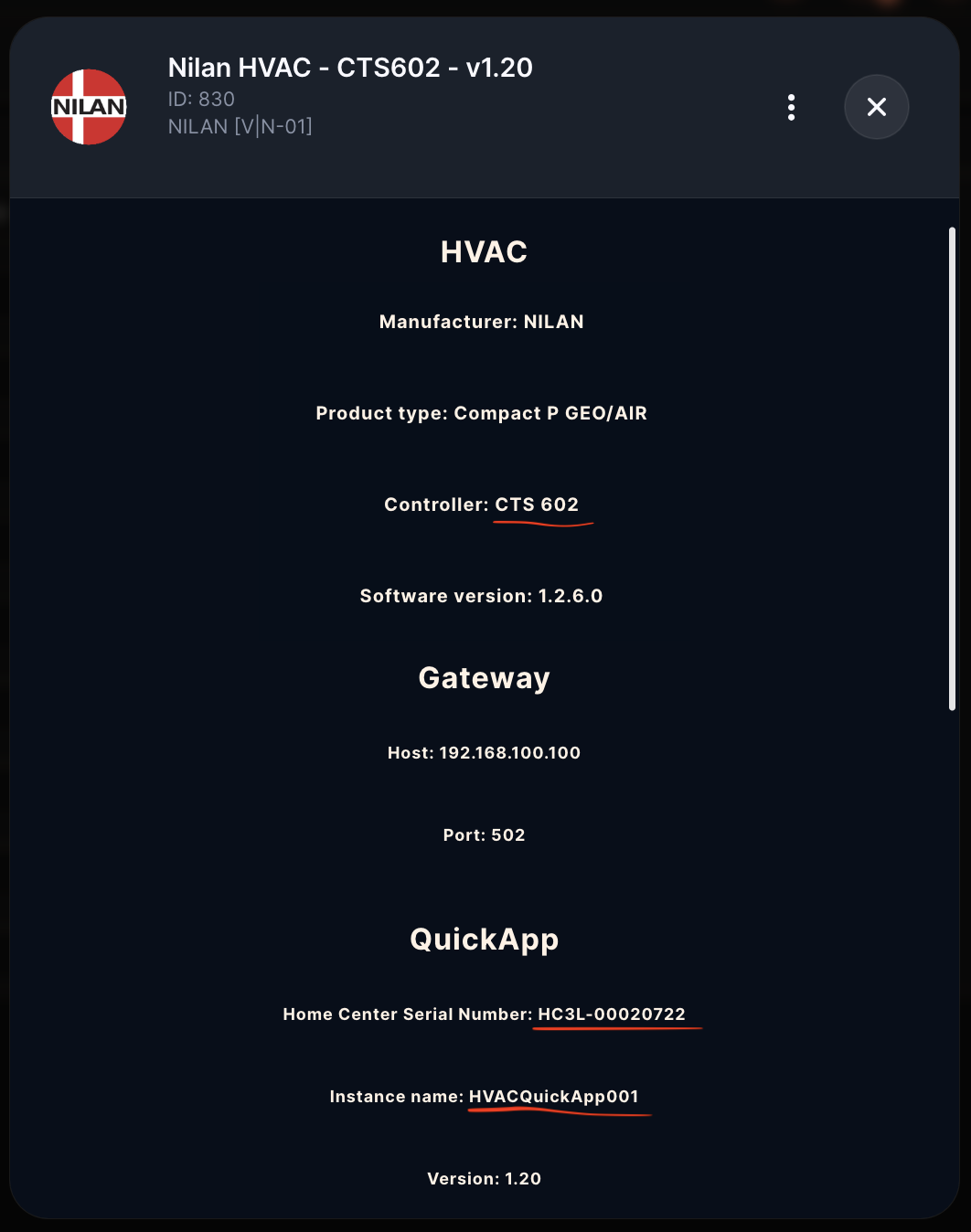Screen dimensions: 971x1232
Task: Select the Manufacturer: NILAN line
Action: point(482,322)
